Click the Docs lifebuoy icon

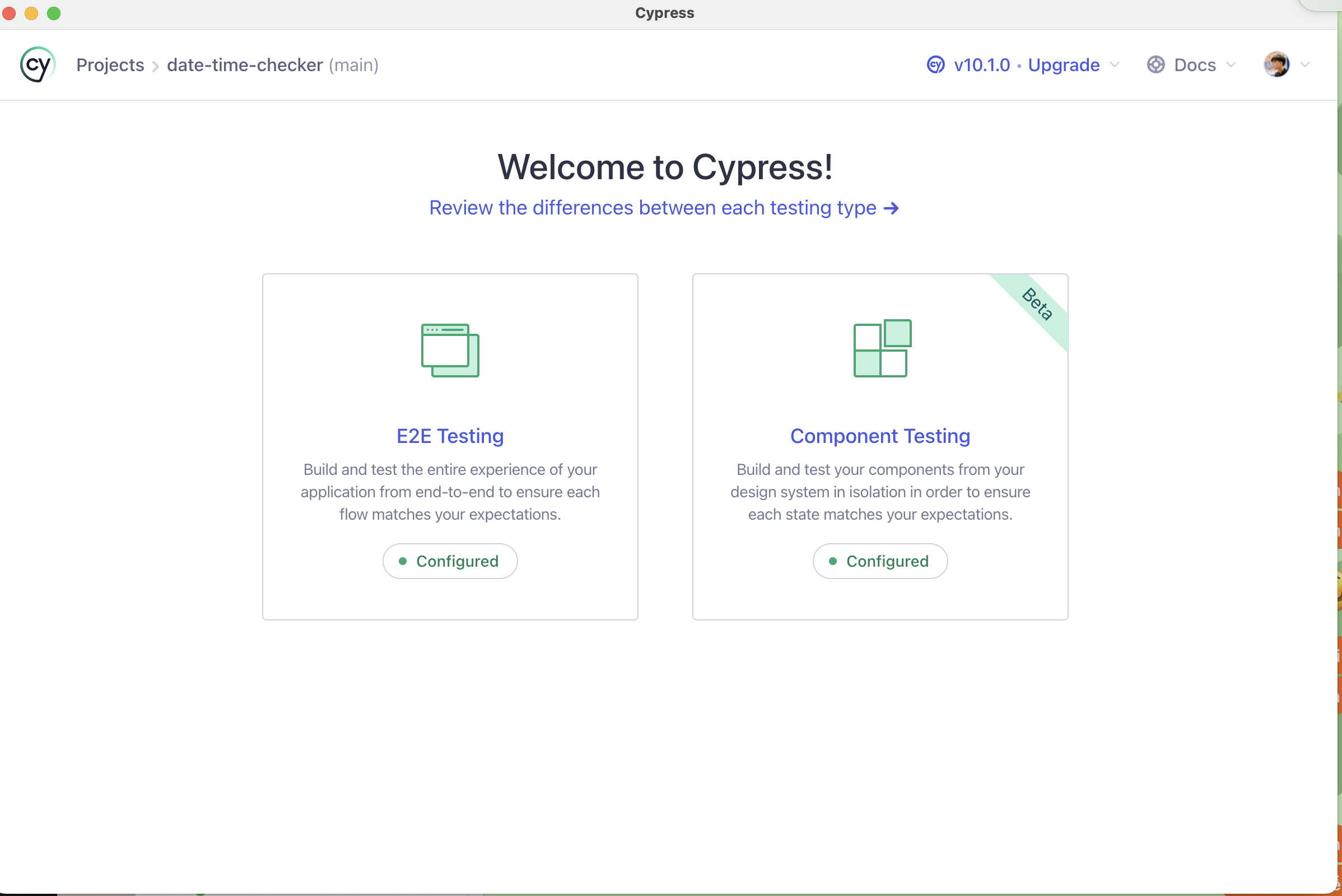tap(1155, 64)
